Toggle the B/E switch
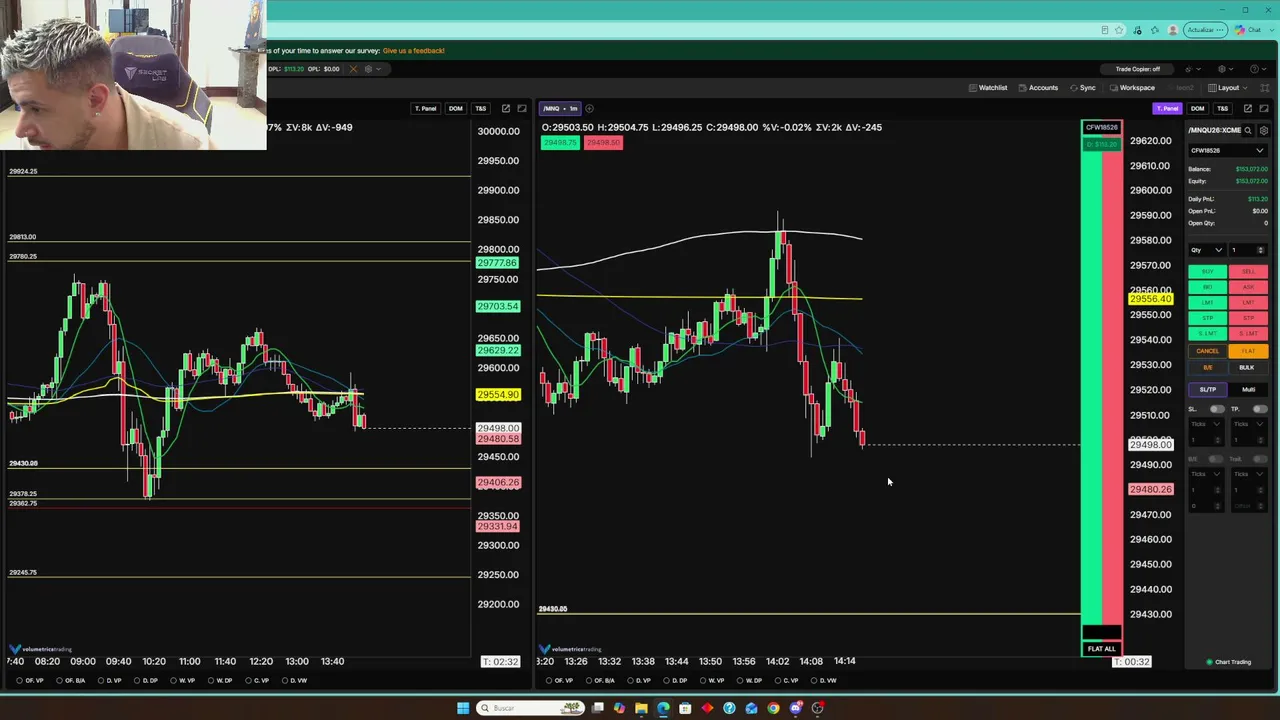The image size is (1280, 720). [1216, 459]
